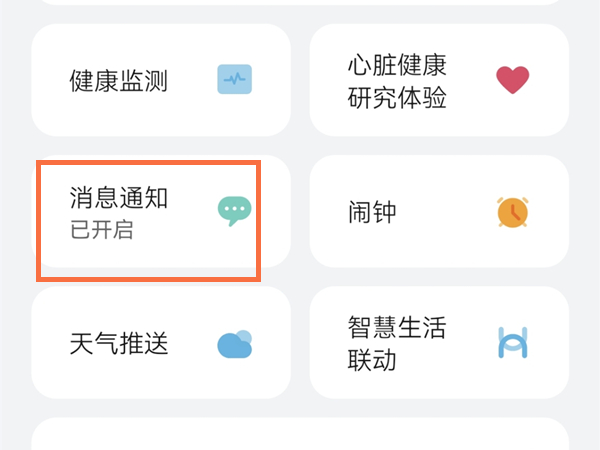Select the 健康监测 text label
The height and width of the screenshot is (450, 600).
[118, 80]
